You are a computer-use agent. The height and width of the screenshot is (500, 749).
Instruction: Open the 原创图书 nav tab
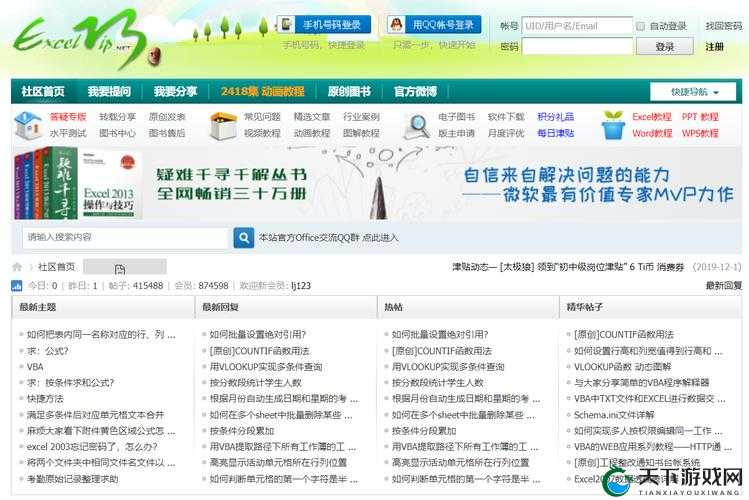pyautogui.click(x=349, y=91)
